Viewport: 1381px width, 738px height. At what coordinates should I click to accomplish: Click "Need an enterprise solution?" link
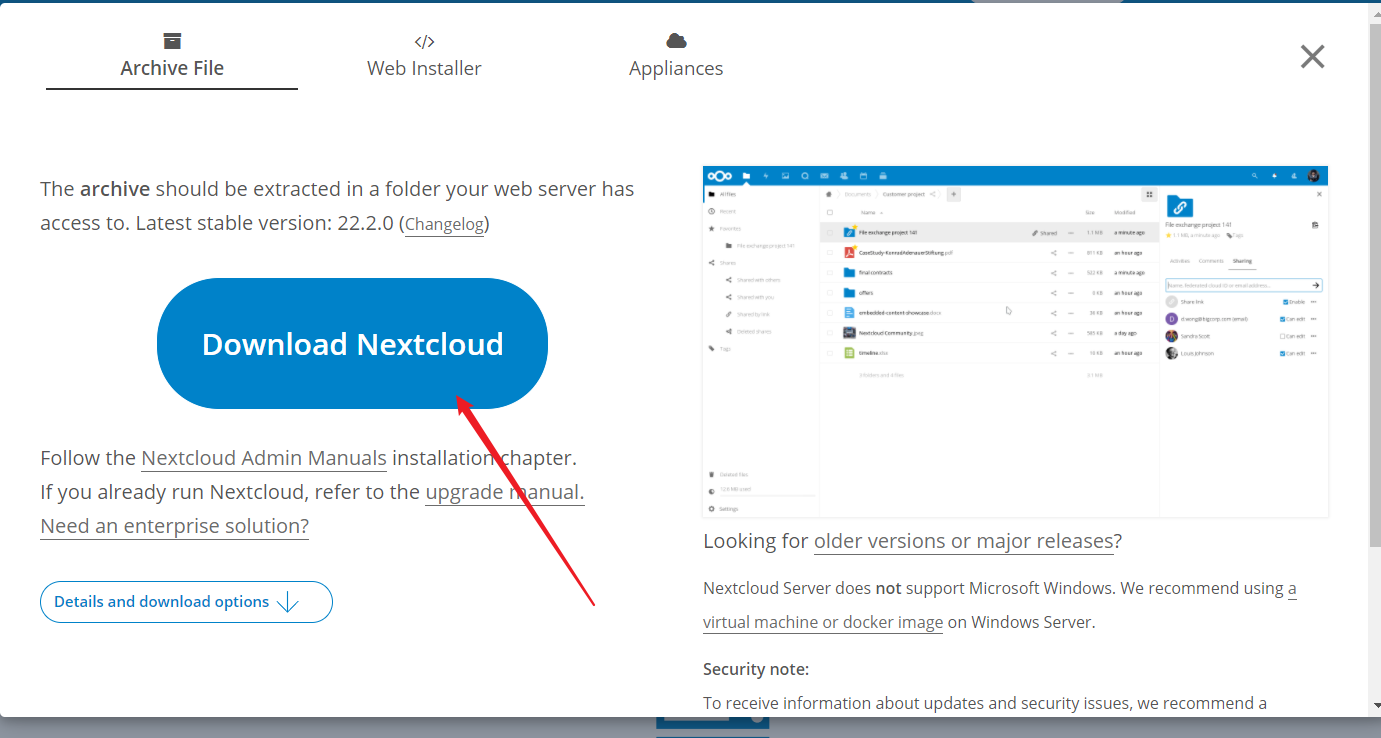[x=174, y=526]
